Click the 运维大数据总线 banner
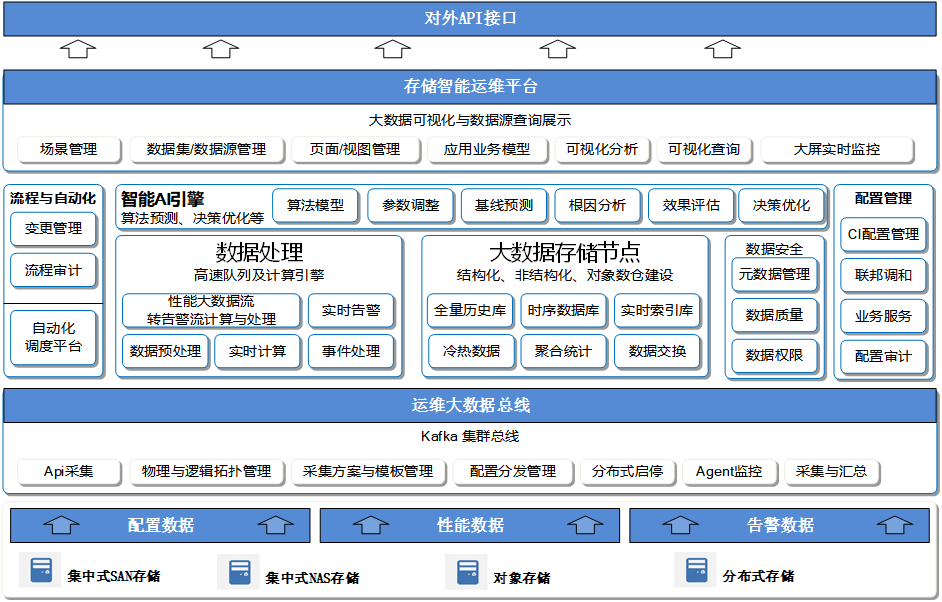Screen dimensions: 942x602 point(471,406)
